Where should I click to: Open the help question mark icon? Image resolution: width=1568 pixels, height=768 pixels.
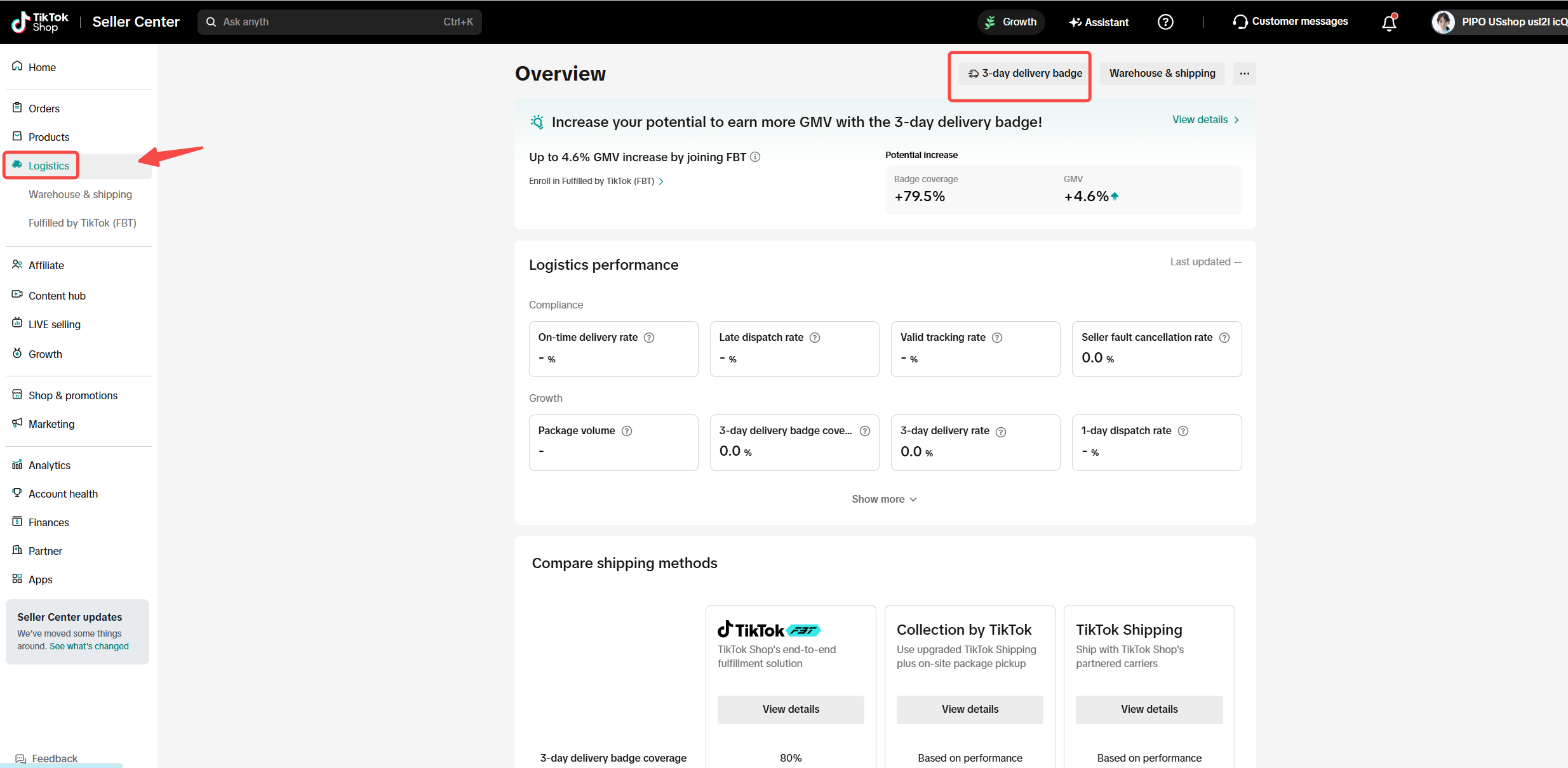pyautogui.click(x=1165, y=22)
